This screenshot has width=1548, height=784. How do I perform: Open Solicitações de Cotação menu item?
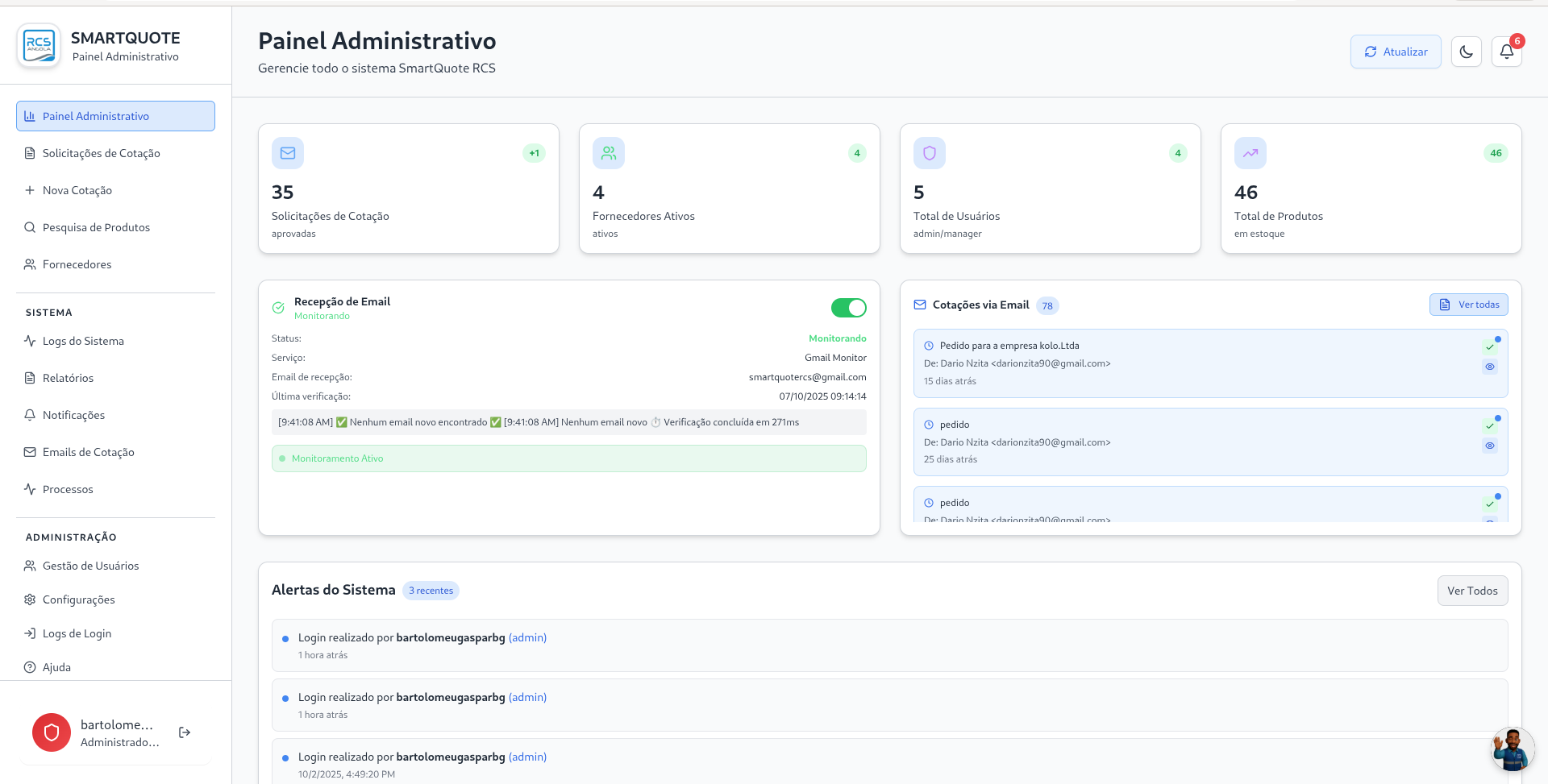click(x=101, y=153)
